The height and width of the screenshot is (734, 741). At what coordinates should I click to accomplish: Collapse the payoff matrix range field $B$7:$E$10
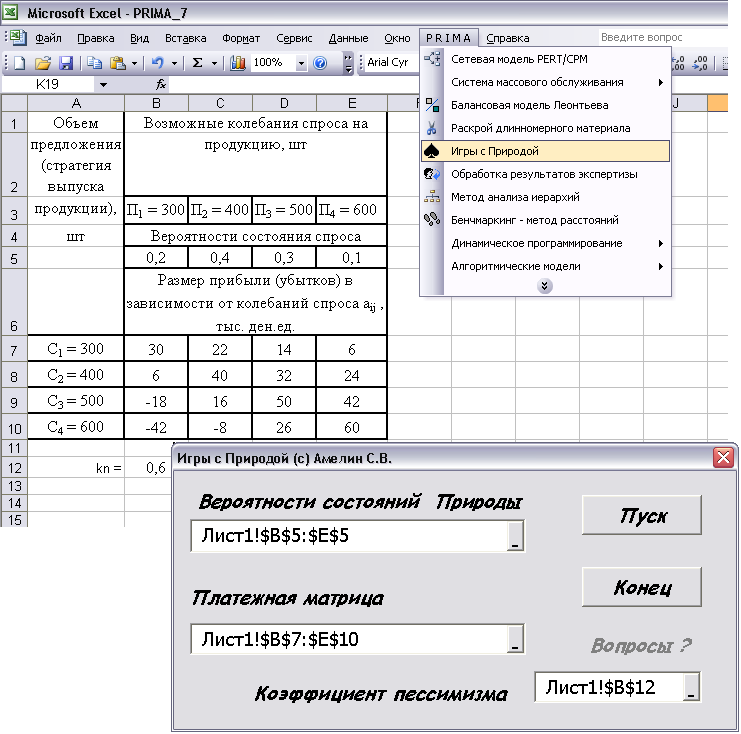point(515,639)
